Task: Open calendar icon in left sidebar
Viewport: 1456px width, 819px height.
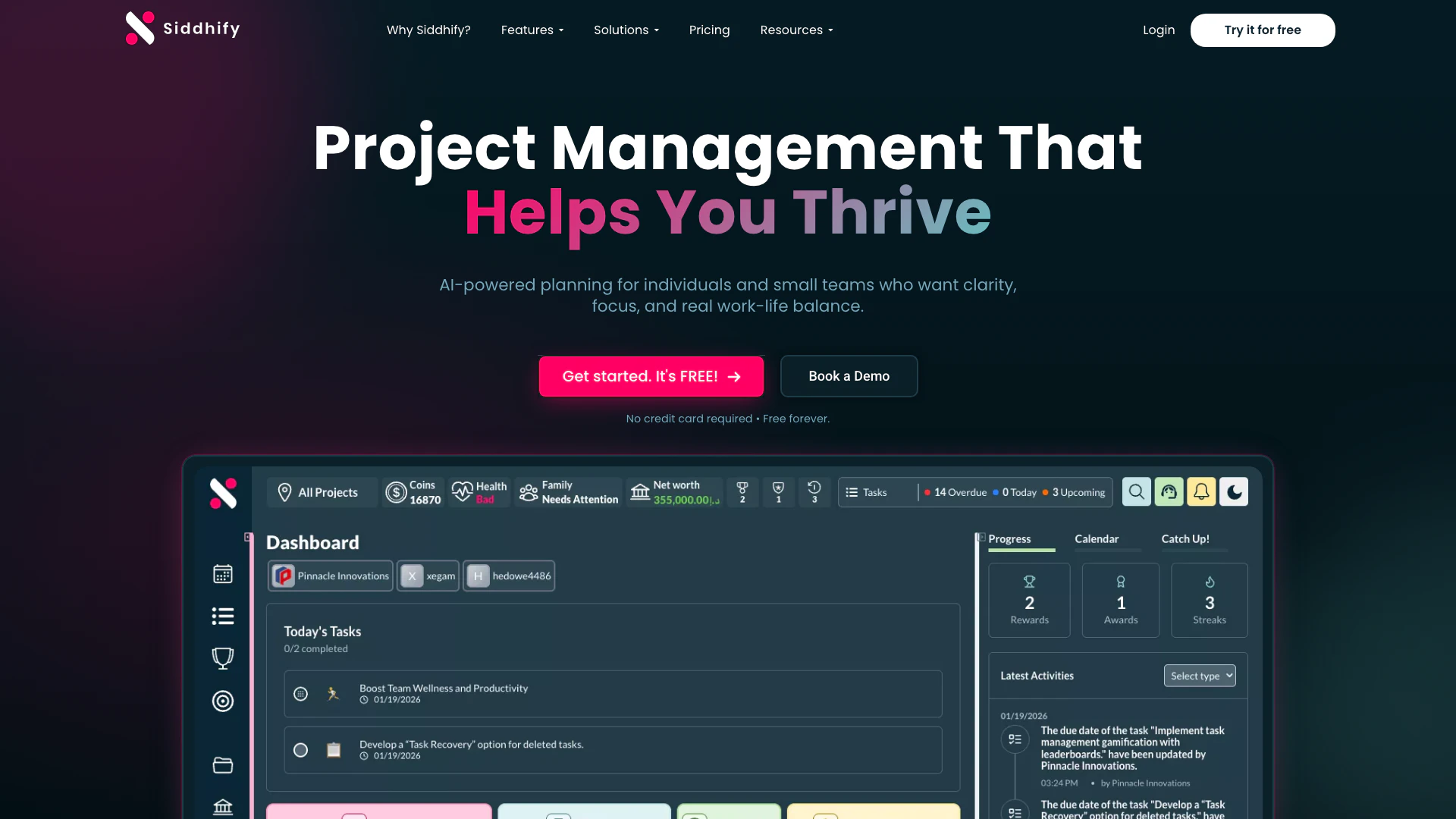Action: (222, 574)
